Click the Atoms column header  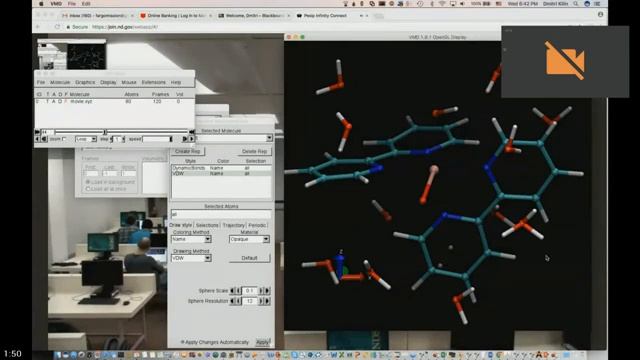click(x=131, y=94)
